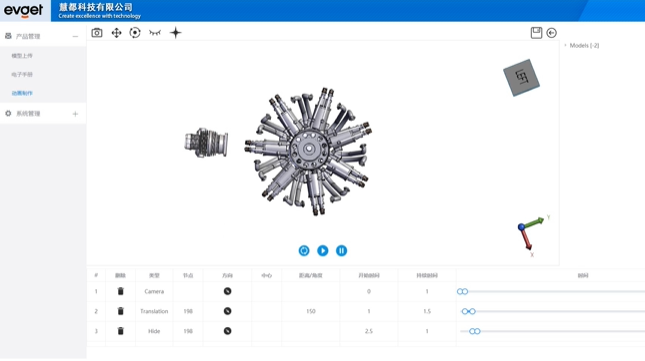Expand the Models [-2] tree node
Screen dimensions: 645x361
point(565,45)
